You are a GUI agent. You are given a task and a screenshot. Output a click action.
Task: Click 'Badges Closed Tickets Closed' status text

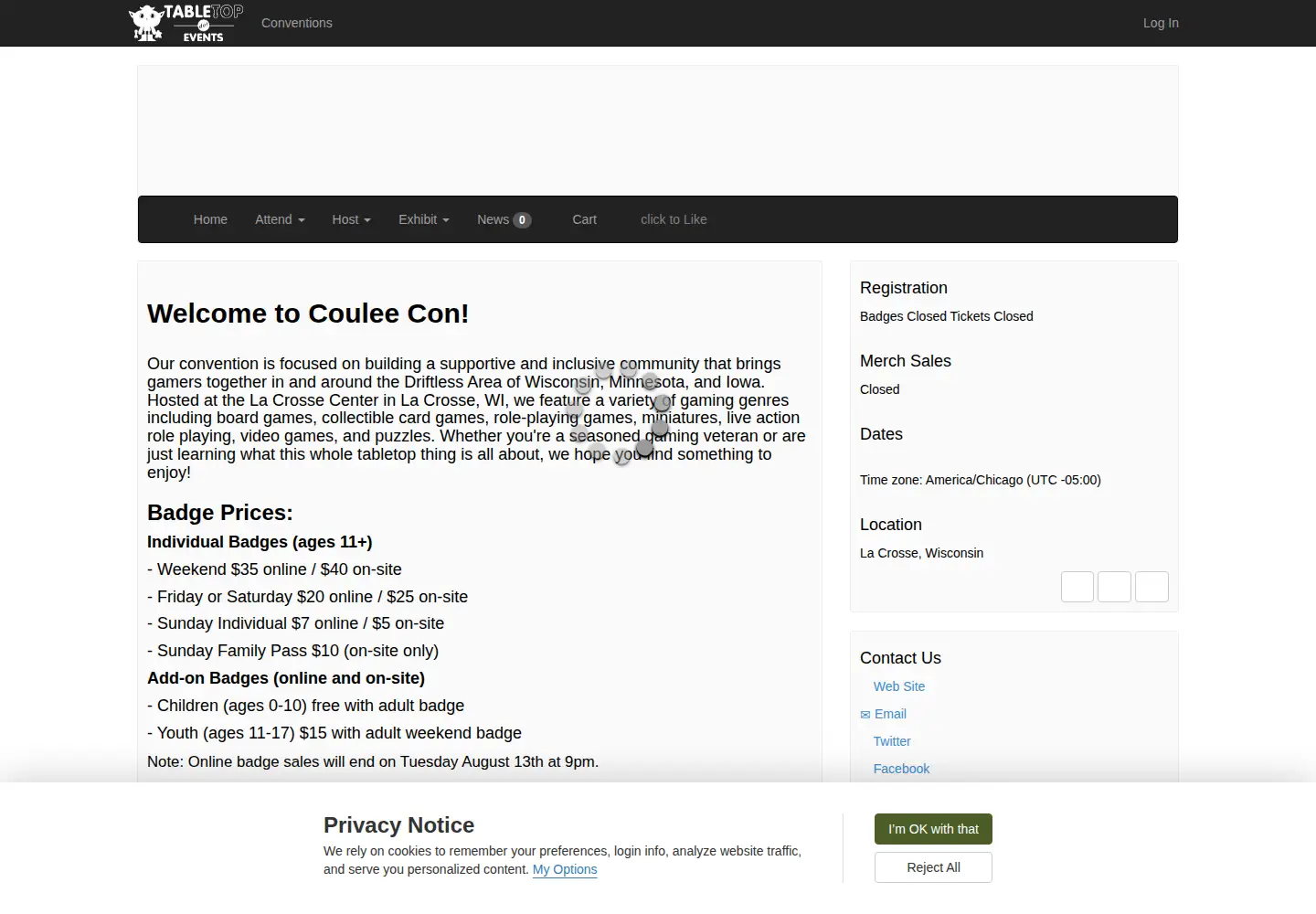tap(947, 316)
